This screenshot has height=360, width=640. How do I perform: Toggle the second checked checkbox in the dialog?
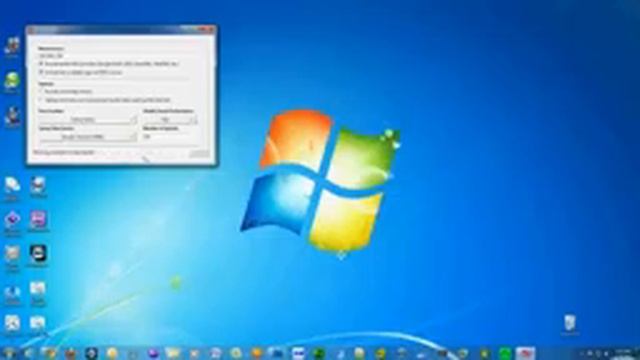[41, 72]
